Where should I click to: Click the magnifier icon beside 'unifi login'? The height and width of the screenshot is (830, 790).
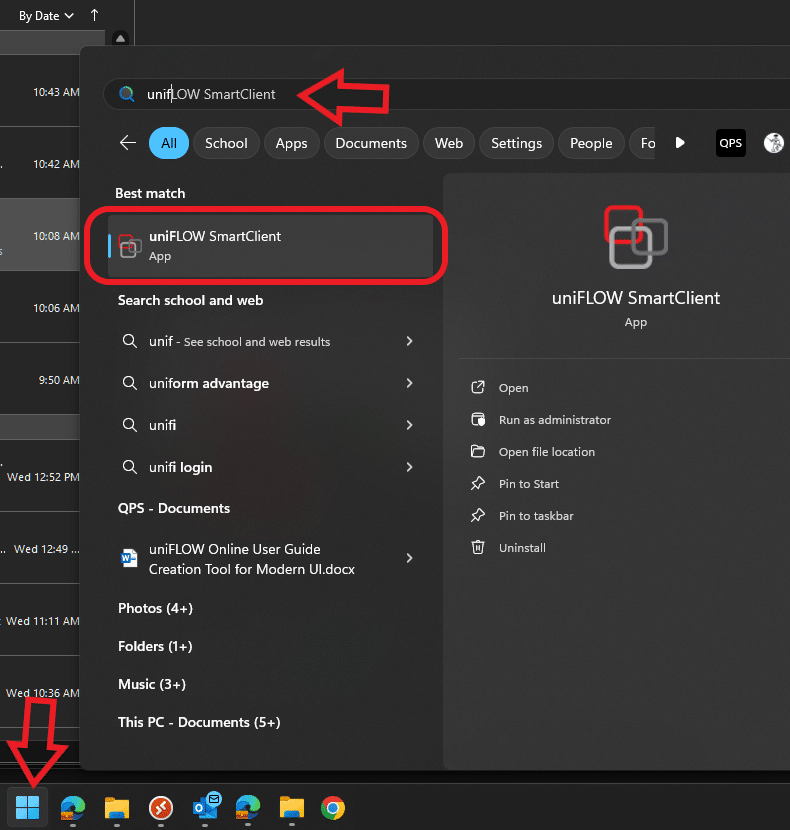click(x=130, y=467)
